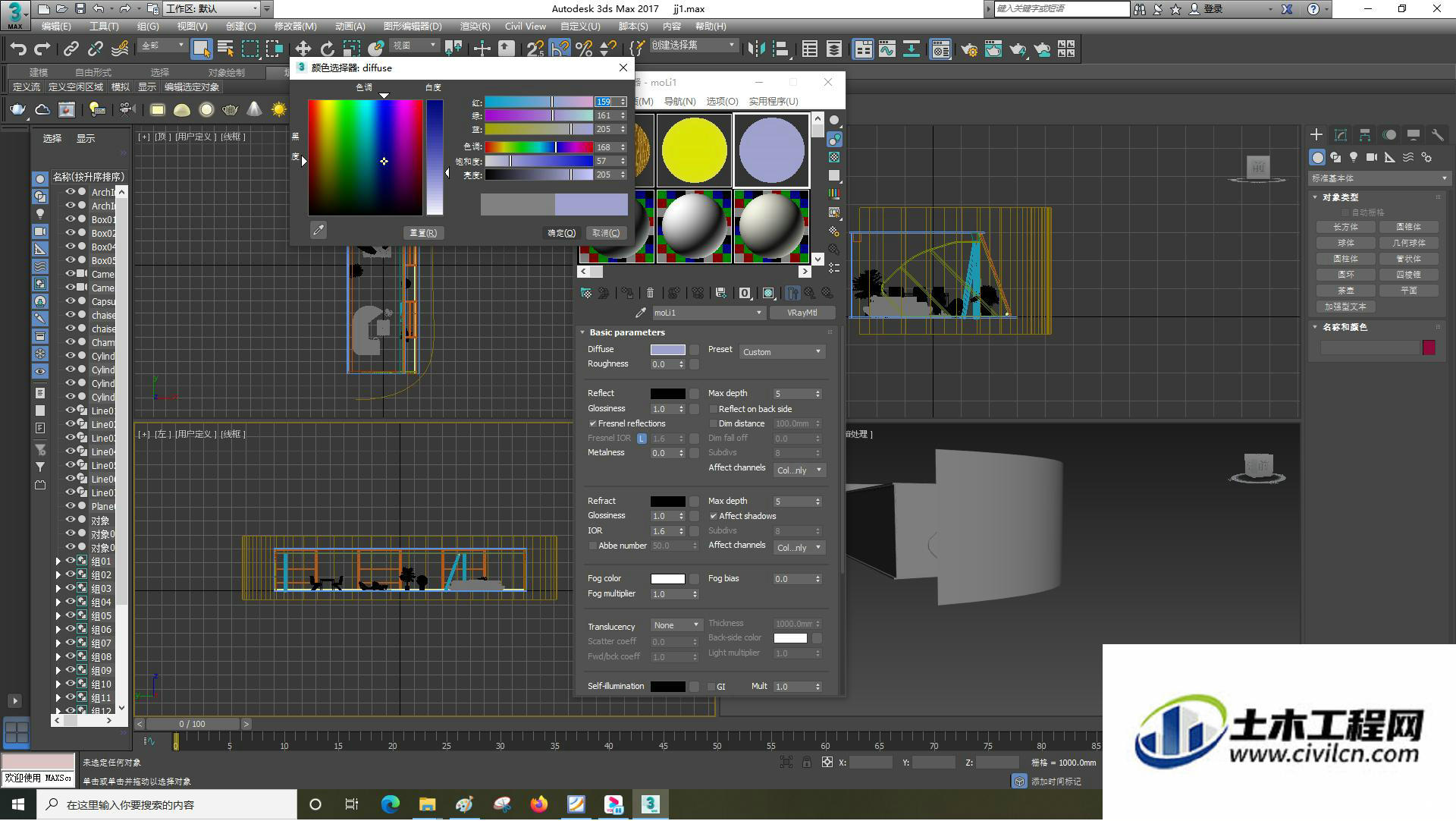Click the VRayMtl material type button
The height and width of the screenshot is (821, 1456).
(802, 313)
